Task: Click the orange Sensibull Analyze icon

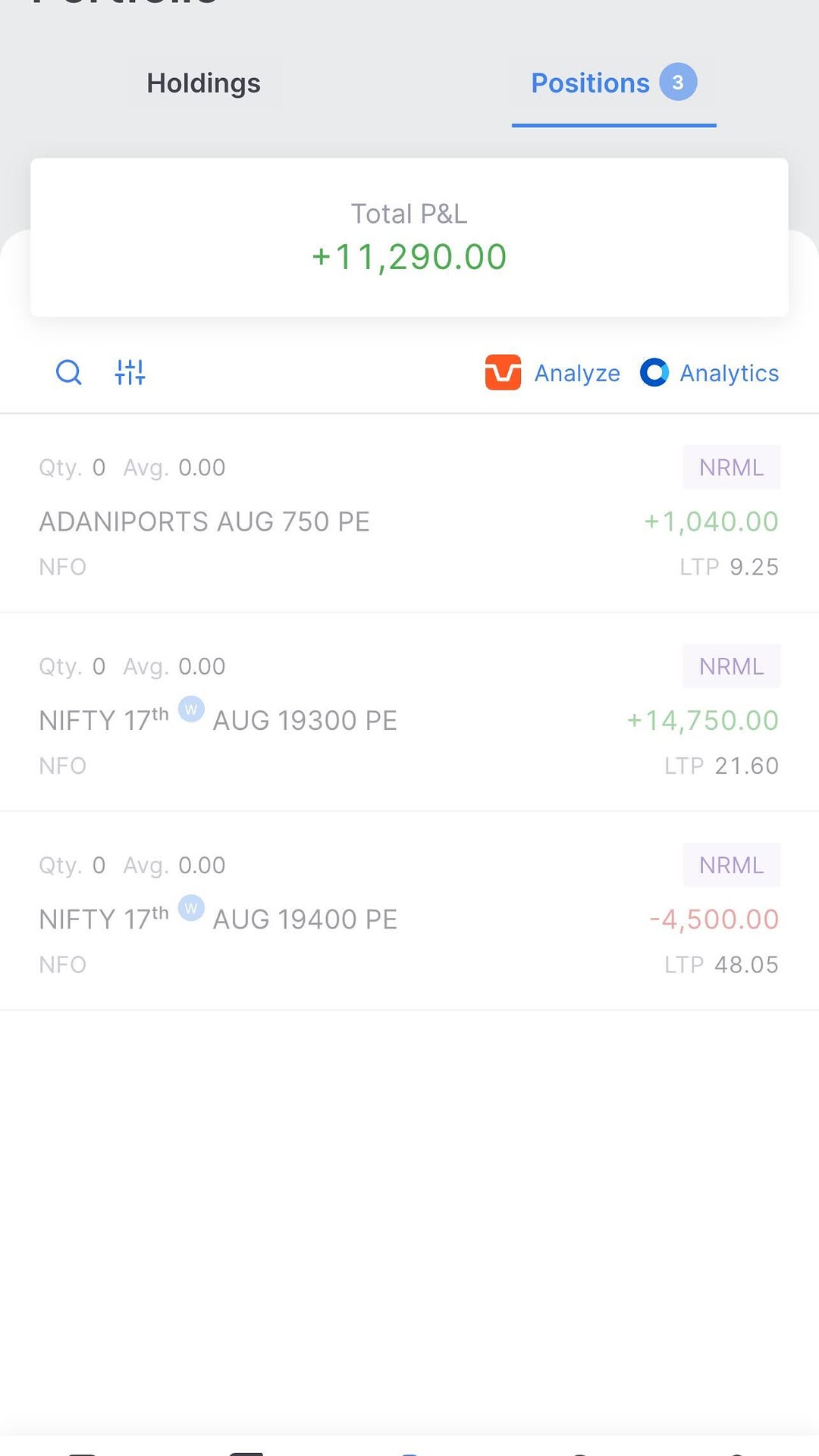Action: (503, 372)
